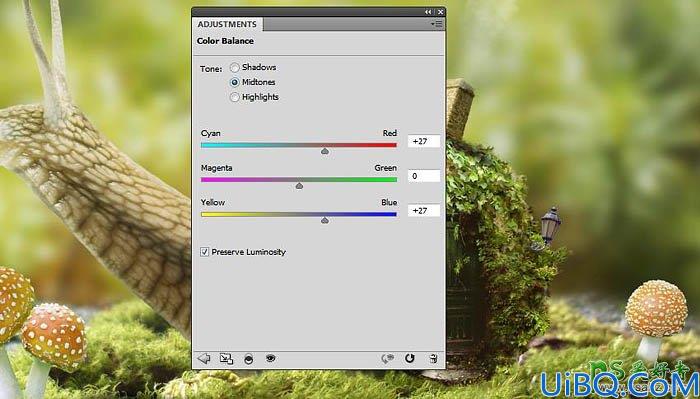Click the return to adjustment list arrow
This screenshot has width=700, height=399.
[204, 358]
